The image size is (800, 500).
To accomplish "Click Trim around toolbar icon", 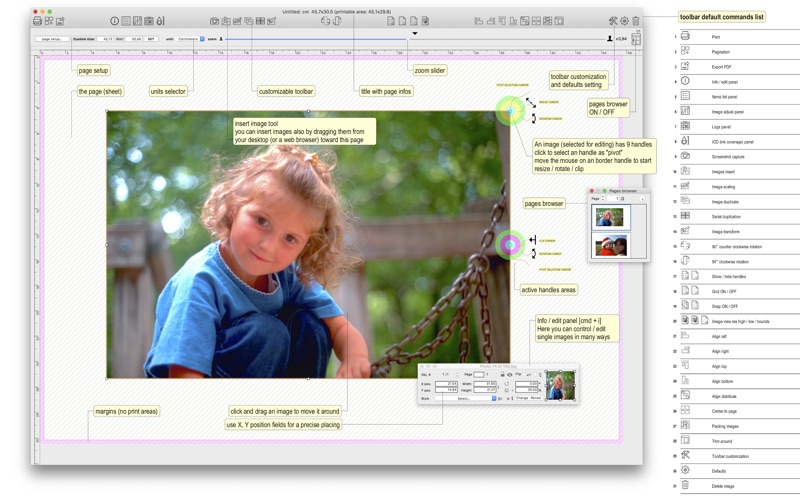I will coord(559,21).
